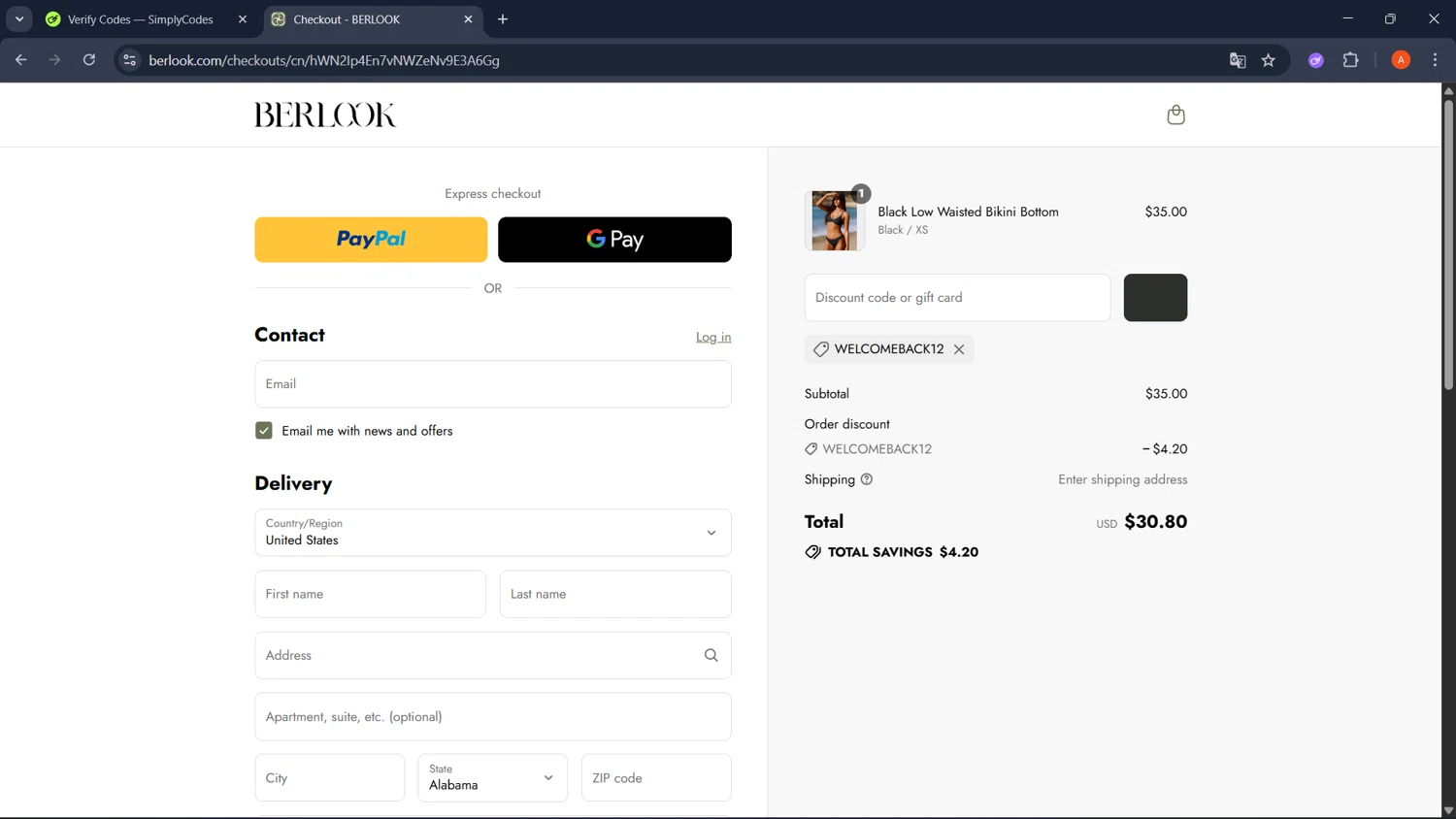Viewport: 1456px width, 819px height.
Task: Switch to the Verify Codes SimplyCodes tab
Action: (x=148, y=19)
